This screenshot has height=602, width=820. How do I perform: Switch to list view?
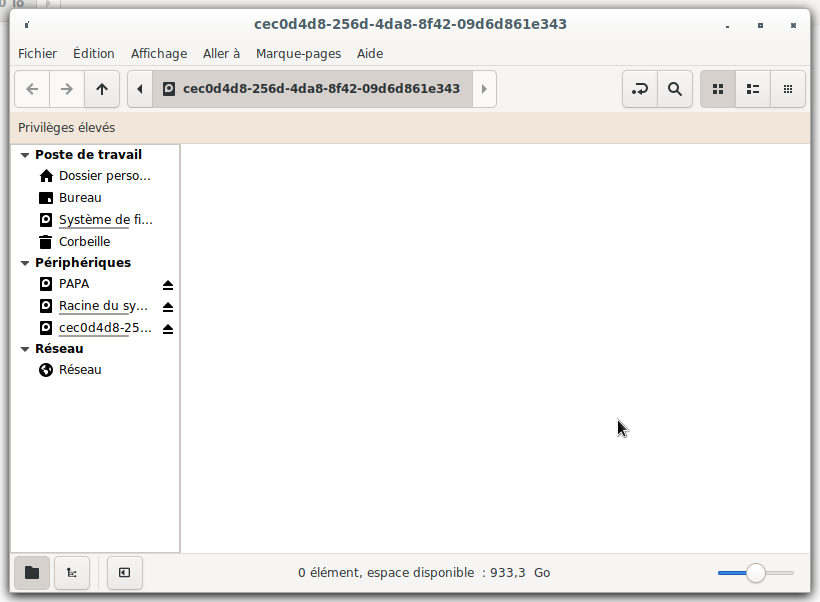point(752,89)
